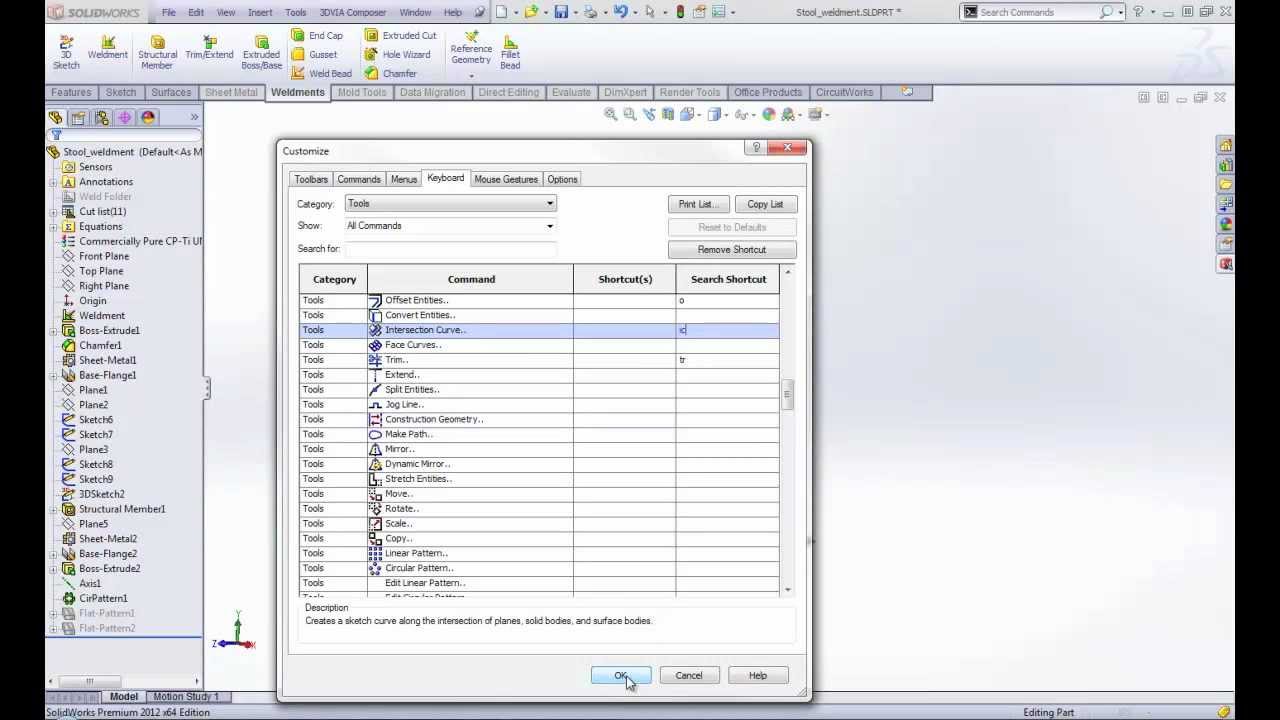The image size is (1280, 720).
Task: Expand the feature manager panel chevron
Action: click(194, 117)
